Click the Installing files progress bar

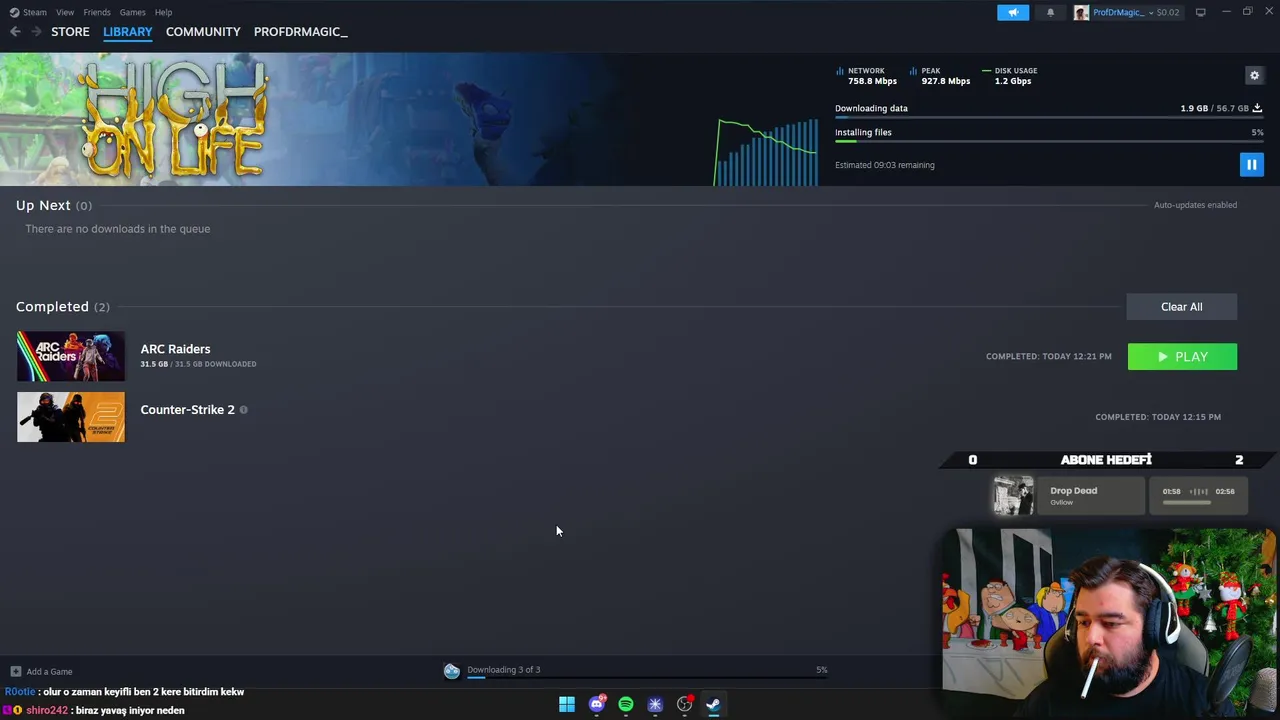tap(1049, 142)
